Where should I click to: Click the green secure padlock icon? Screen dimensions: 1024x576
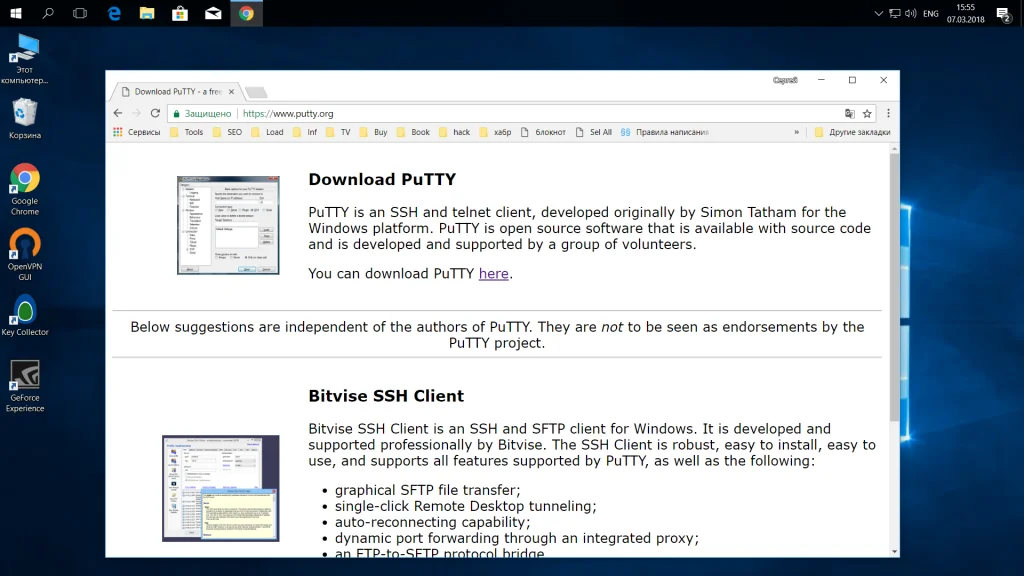click(x=174, y=114)
